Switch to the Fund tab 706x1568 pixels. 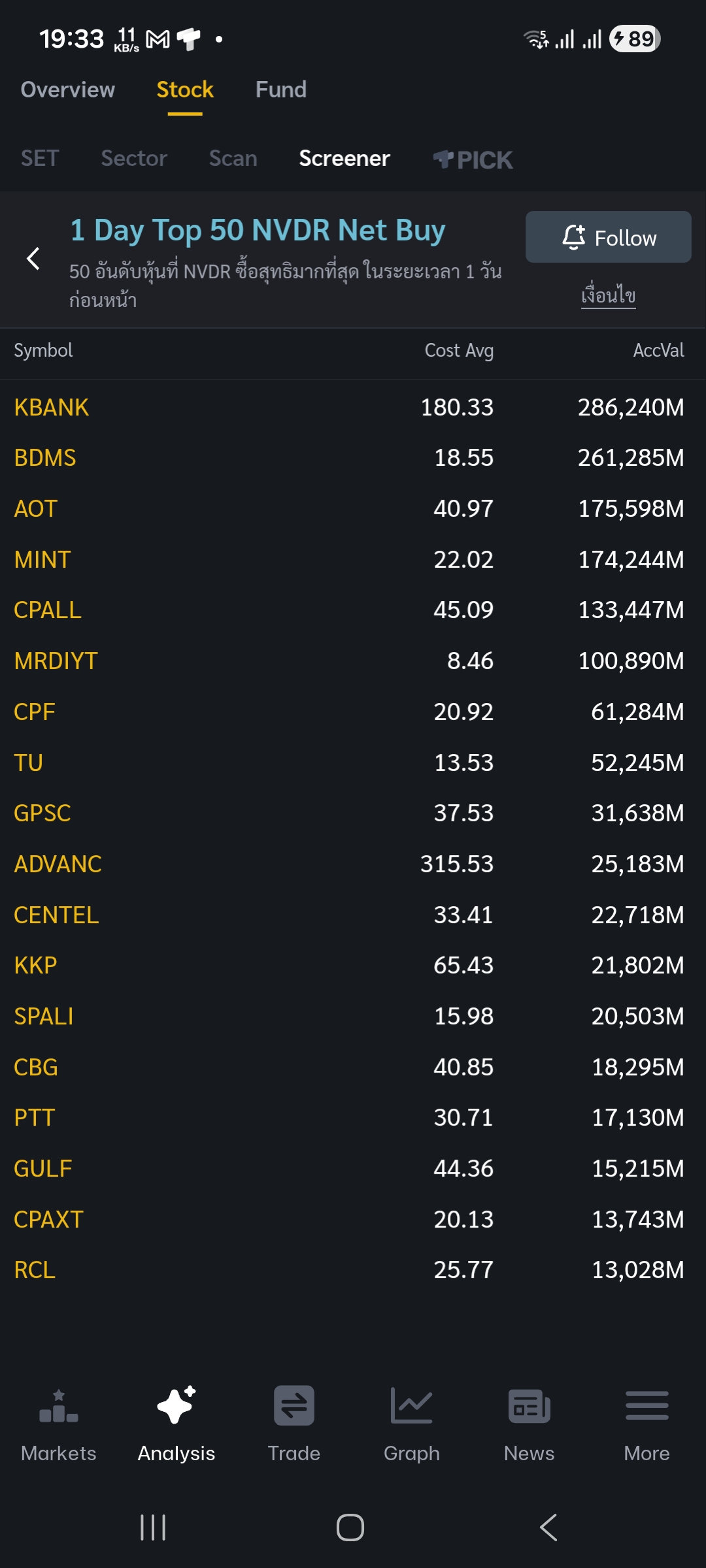(281, 90)
